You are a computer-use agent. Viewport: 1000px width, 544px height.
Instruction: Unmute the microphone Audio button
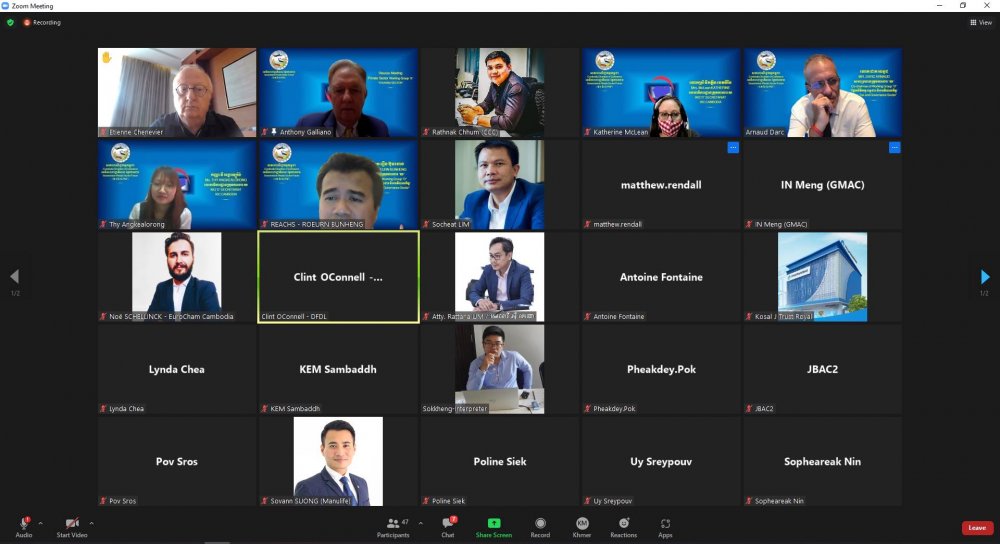pyautogui.click(x=23, y=525)
